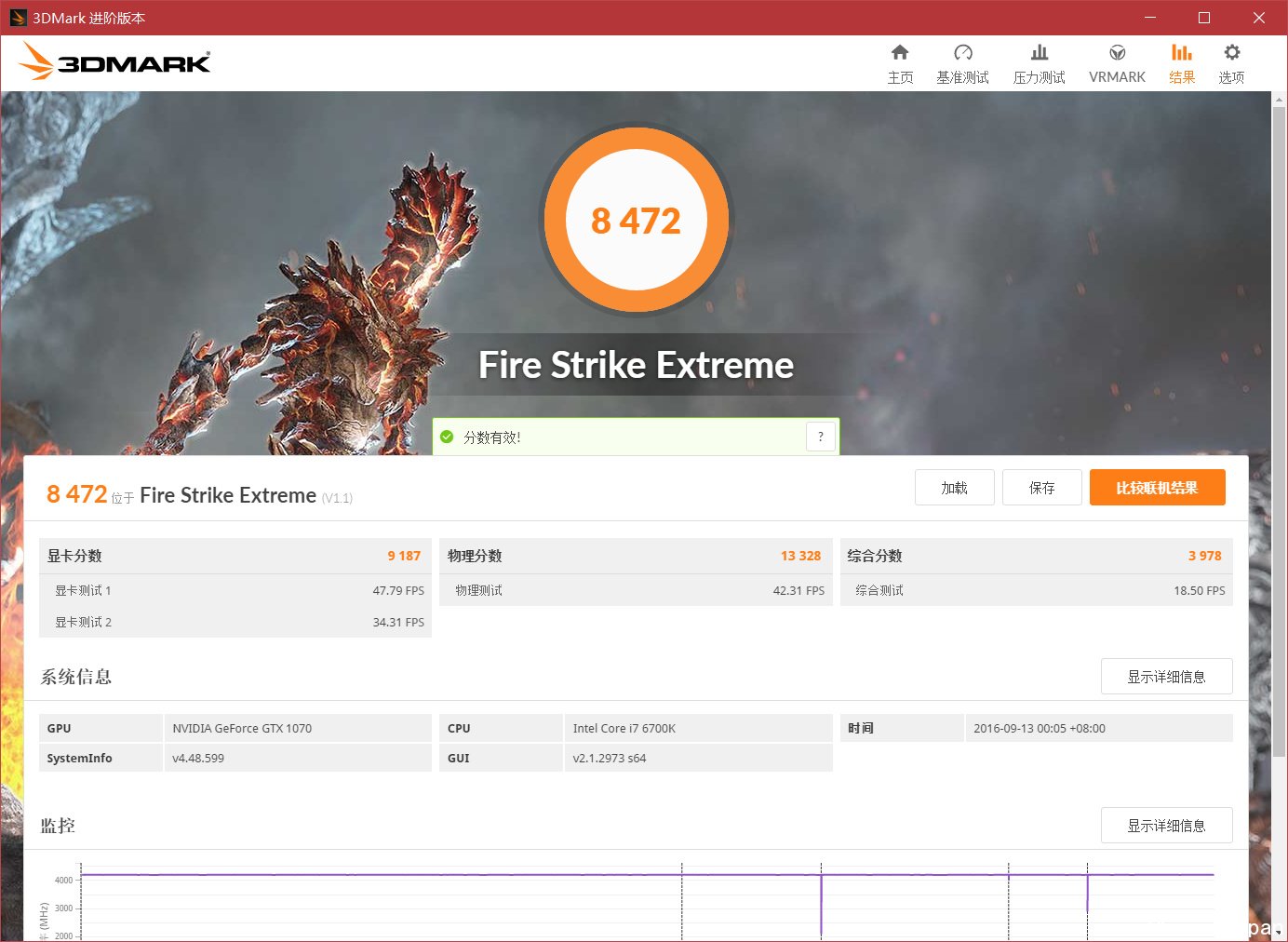Image resolution: width=1288 pixels, height=942 pixels.
Task: Click the orange 比较联机结果 compare button
Action: tap(1158, 488)
